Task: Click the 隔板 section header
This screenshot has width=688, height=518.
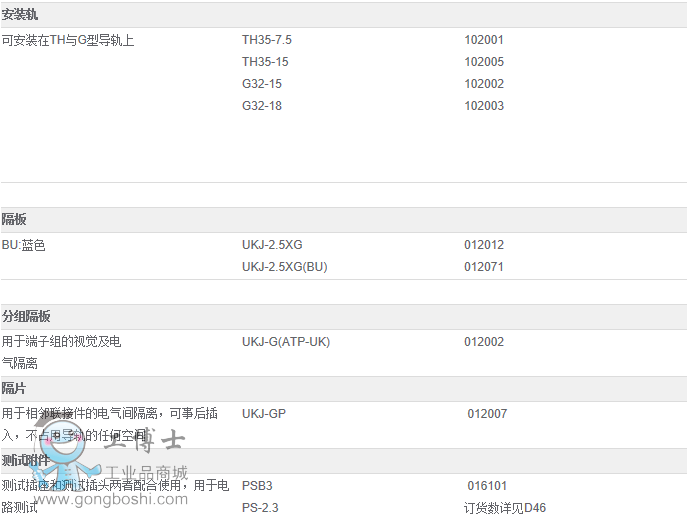Action: (x=14, y=220)
